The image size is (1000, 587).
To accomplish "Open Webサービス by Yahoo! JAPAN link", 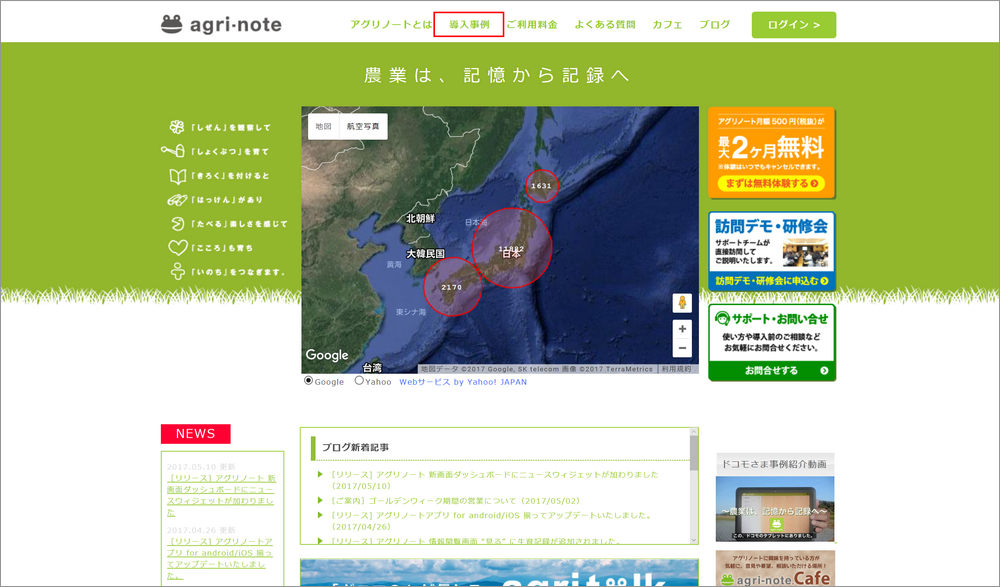I will click(x=463, y=382).
